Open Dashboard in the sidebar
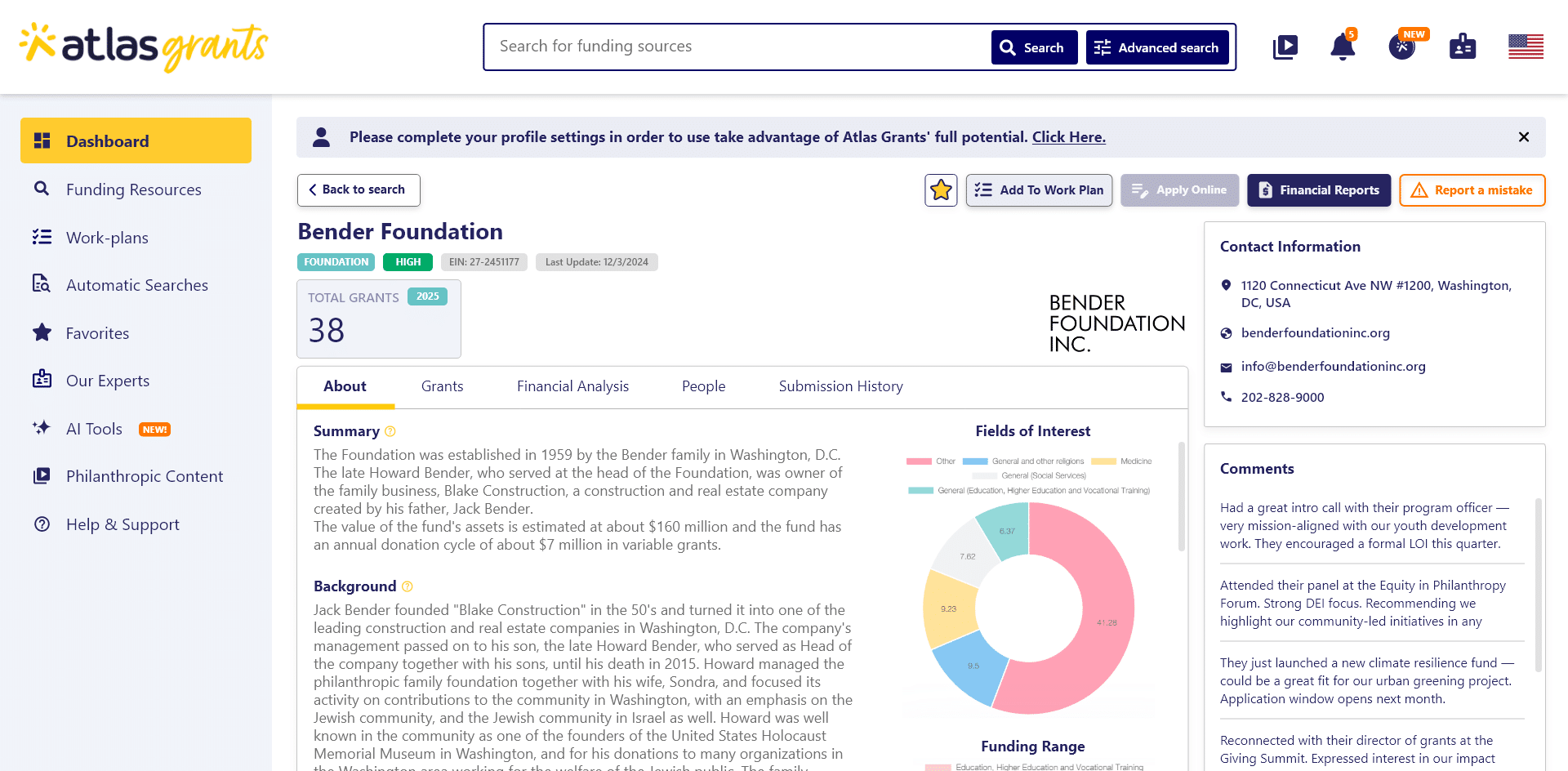 click(136, 140)
